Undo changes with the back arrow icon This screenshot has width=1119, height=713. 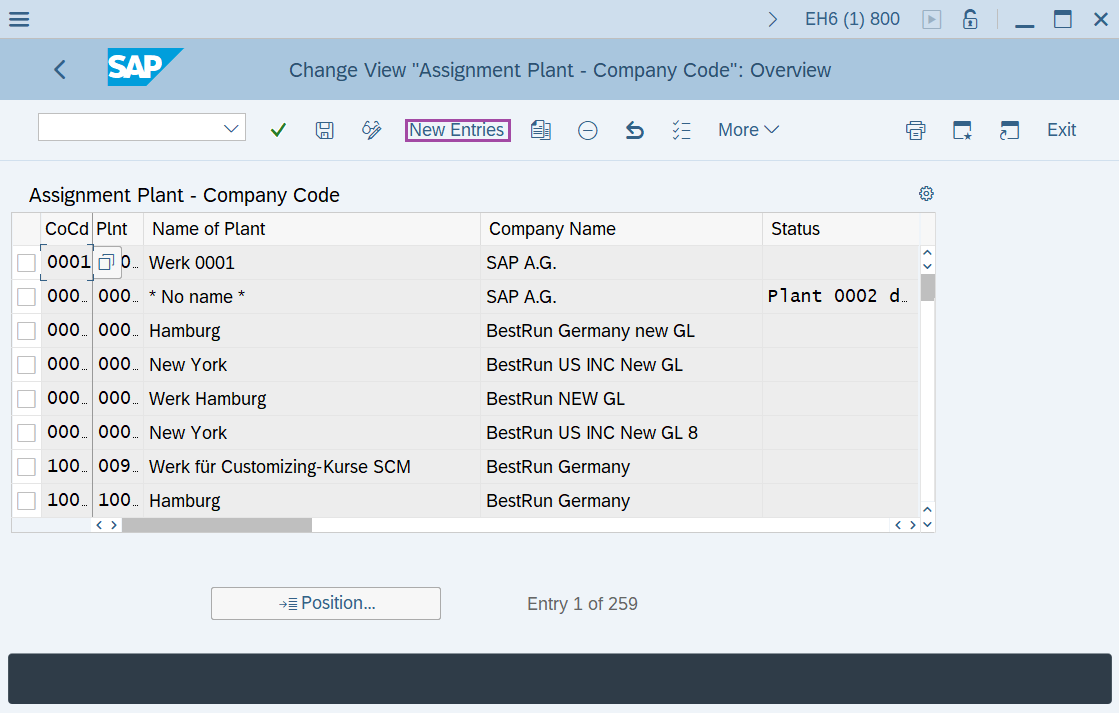(x=634, y=130)
